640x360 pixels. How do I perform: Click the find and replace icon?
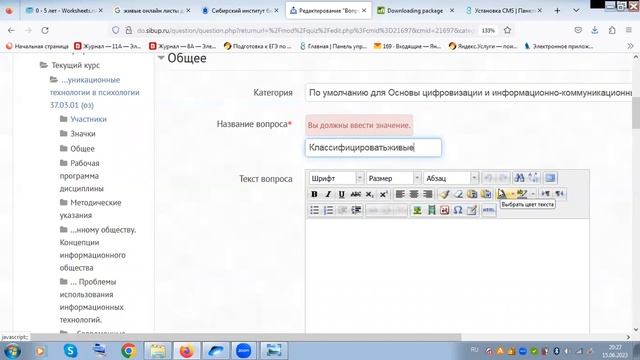pos(533,178)
